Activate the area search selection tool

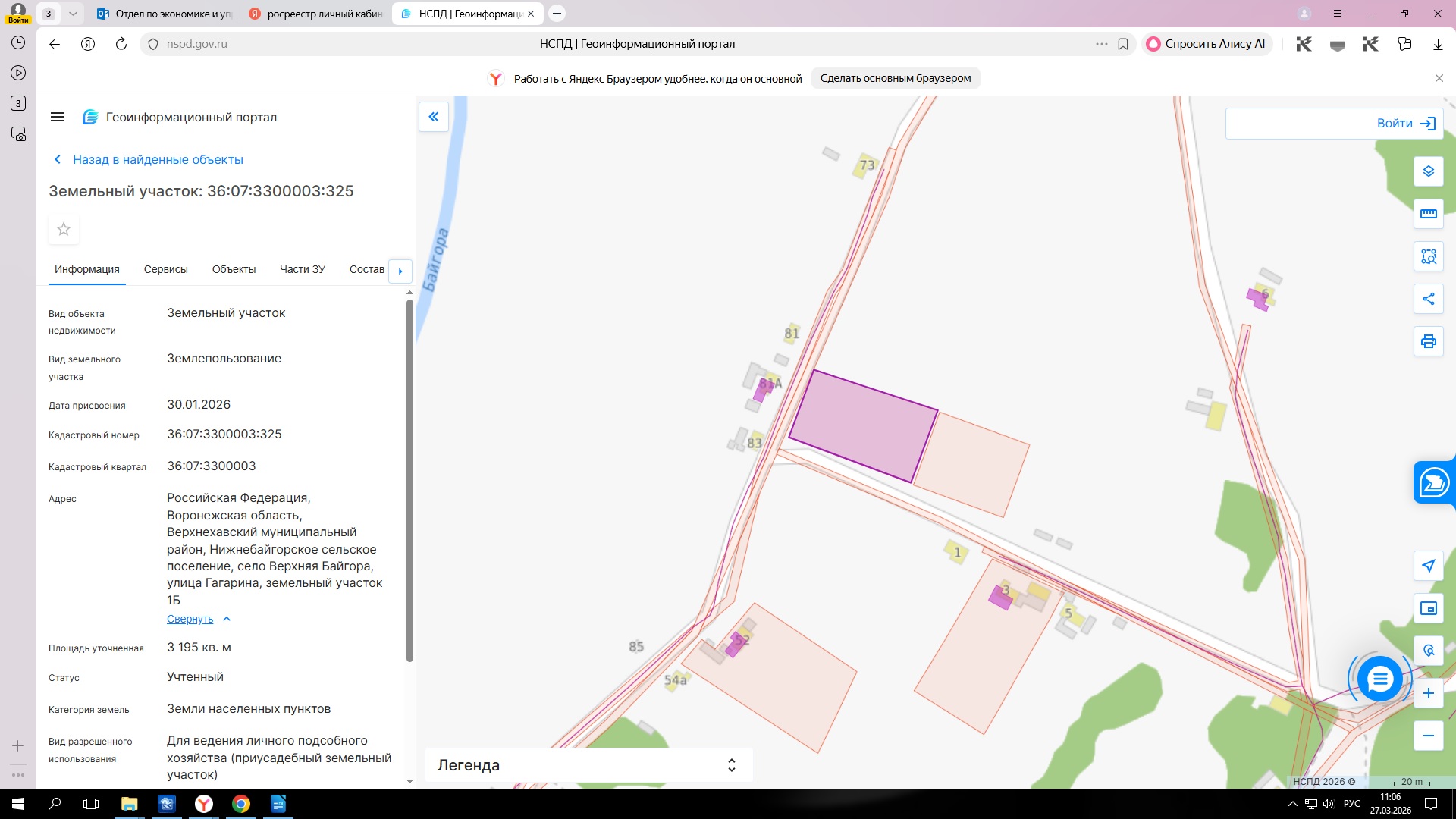tap(1428, 256)
